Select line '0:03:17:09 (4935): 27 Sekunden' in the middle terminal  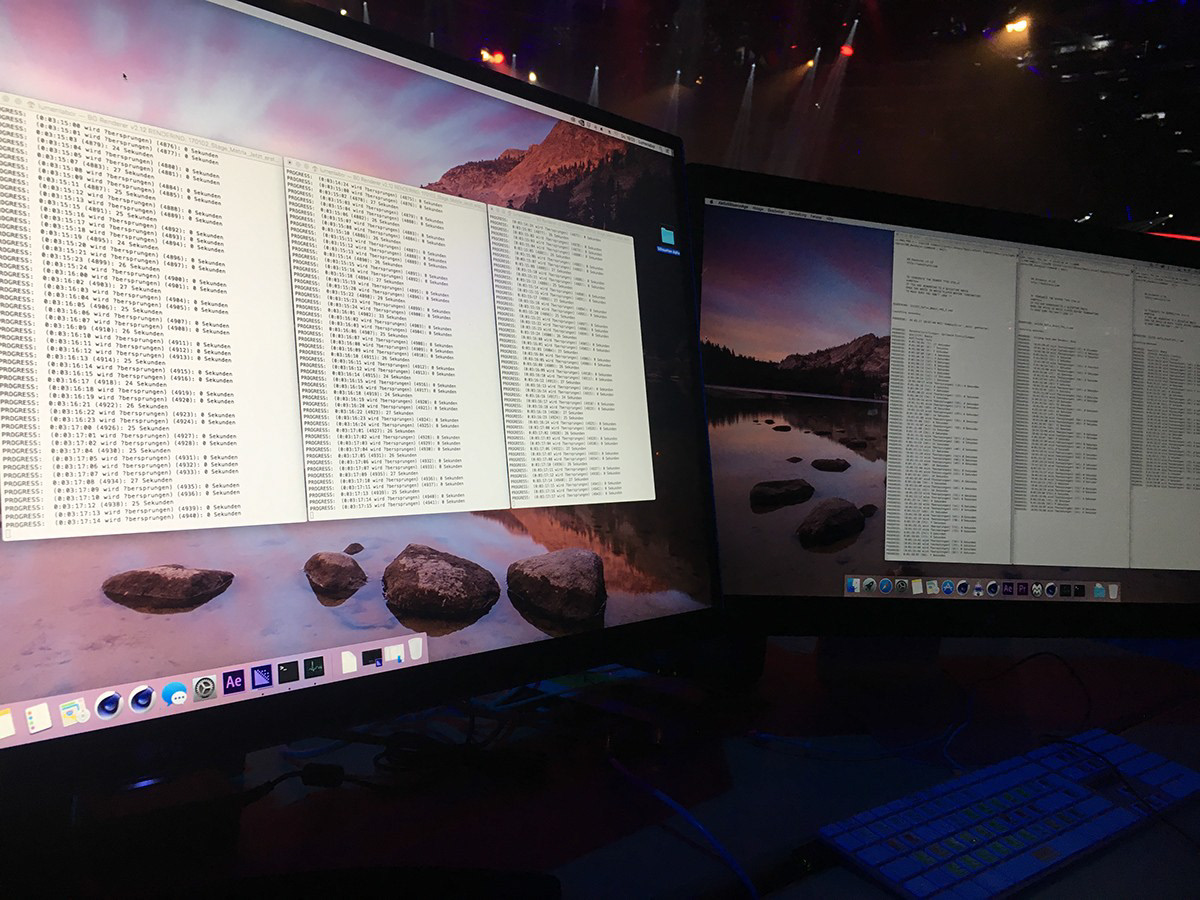point(379,474)
